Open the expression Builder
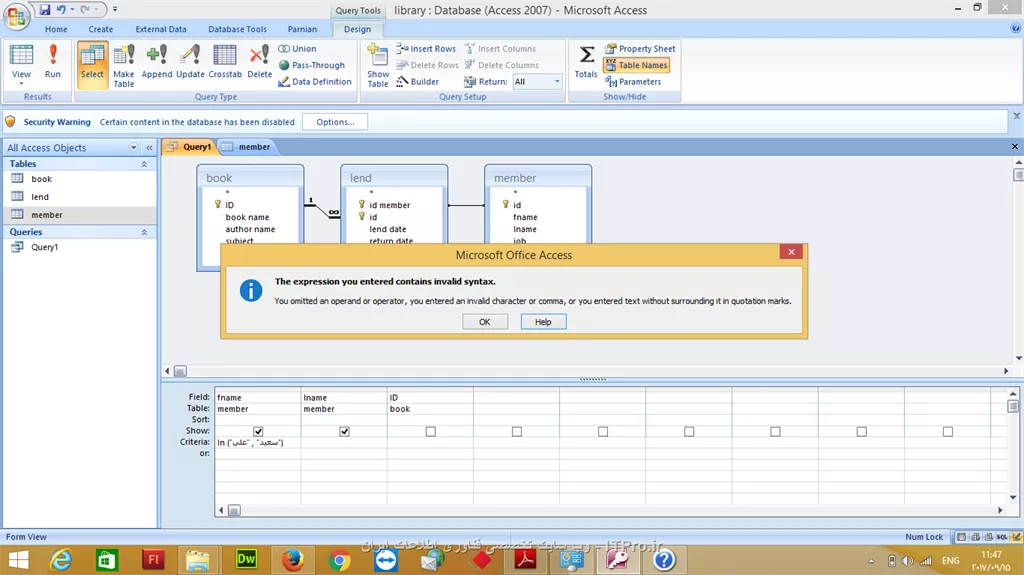 tap(417, 82)
